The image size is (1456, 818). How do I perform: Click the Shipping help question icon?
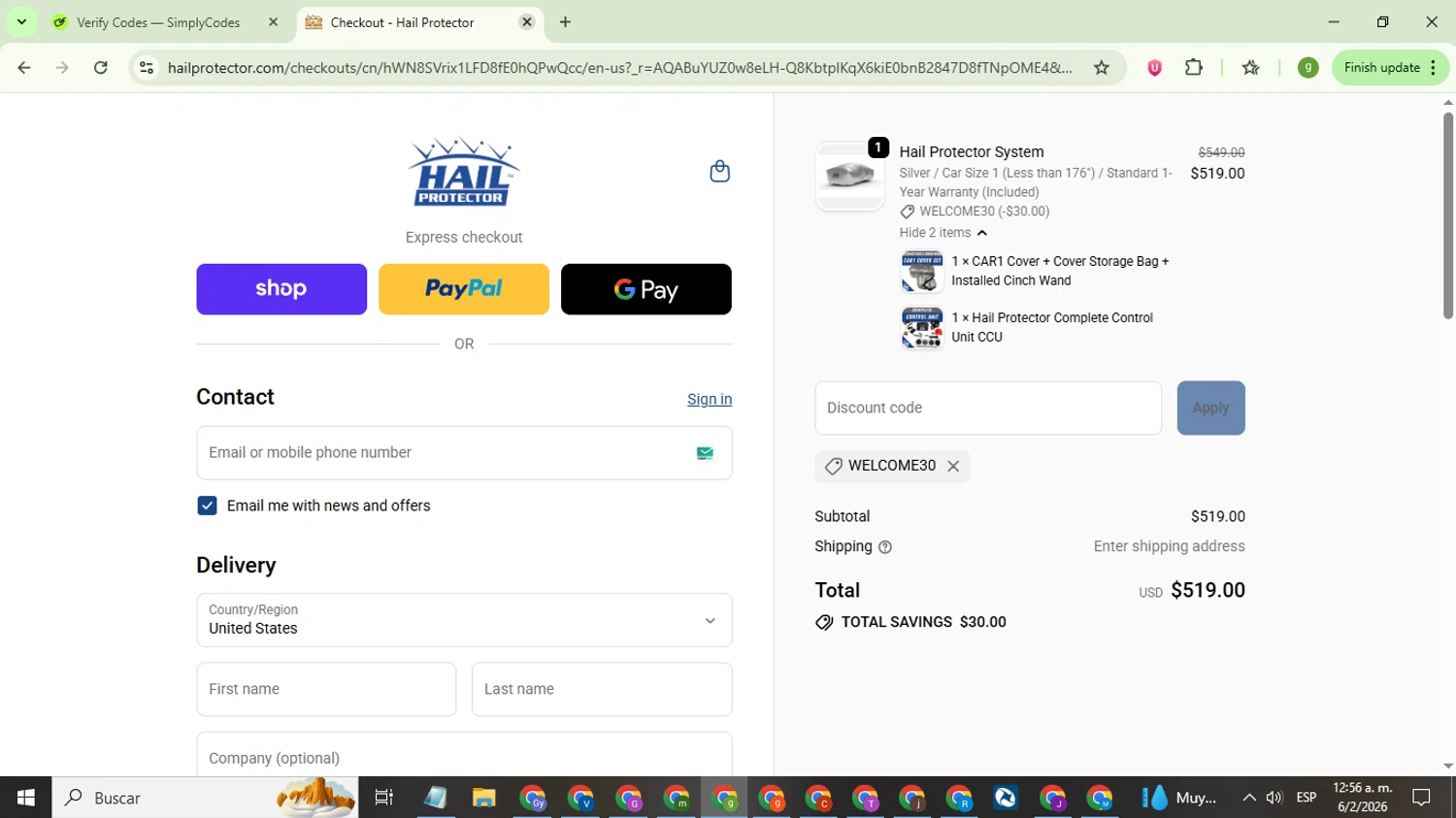click(x=884, y=547)
